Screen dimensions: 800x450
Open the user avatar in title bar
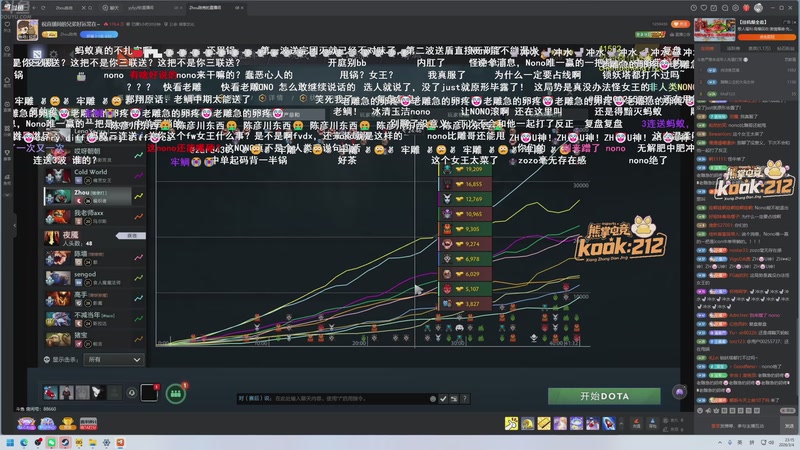(x=759, y=8)
